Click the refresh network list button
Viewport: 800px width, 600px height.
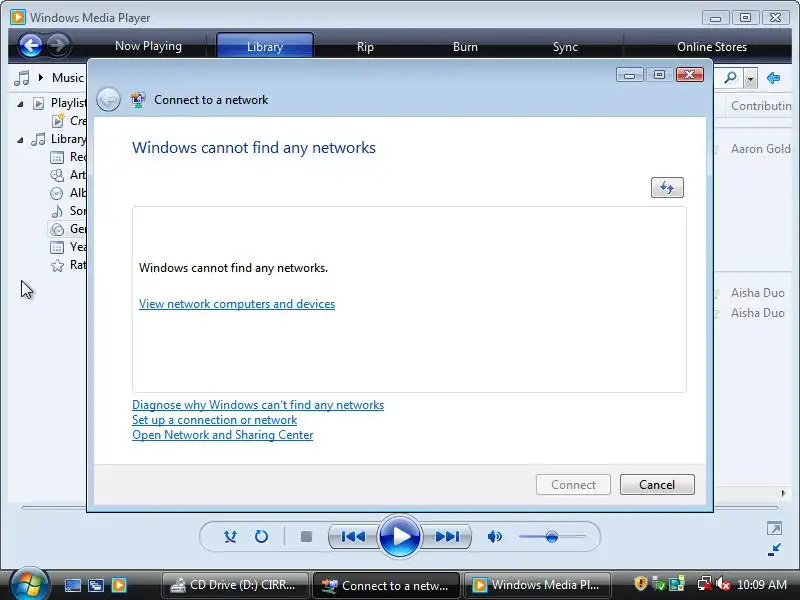click(x=667, y=187)
